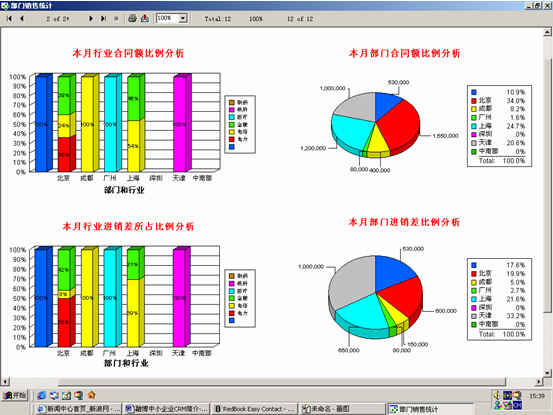The height and width of the screenshot is (415, 553).
Task: Click the zoom level 100% field
Action: pos(168,18)
